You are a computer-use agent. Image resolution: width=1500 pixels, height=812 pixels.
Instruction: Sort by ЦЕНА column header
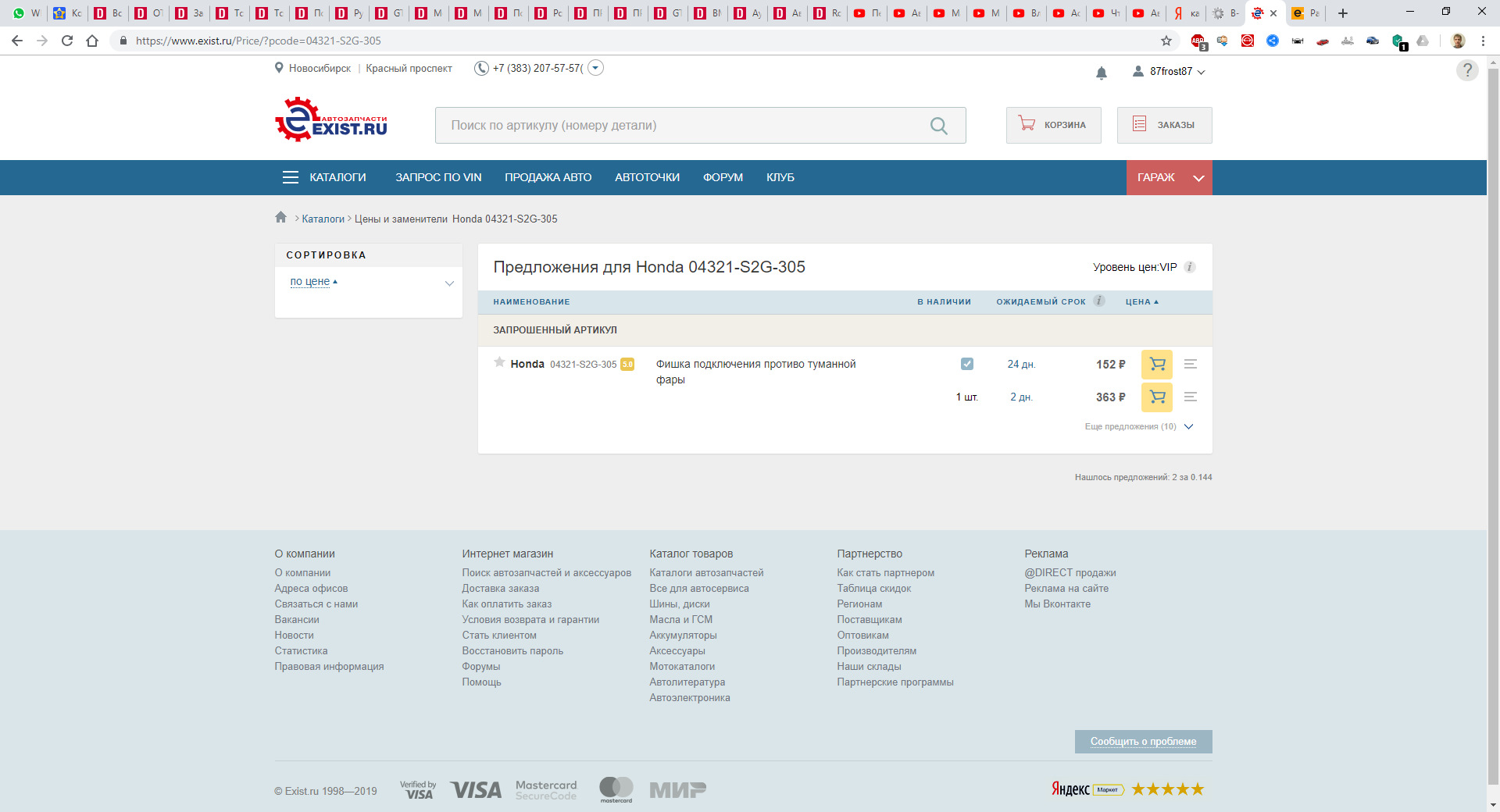tap(1141, 302)
